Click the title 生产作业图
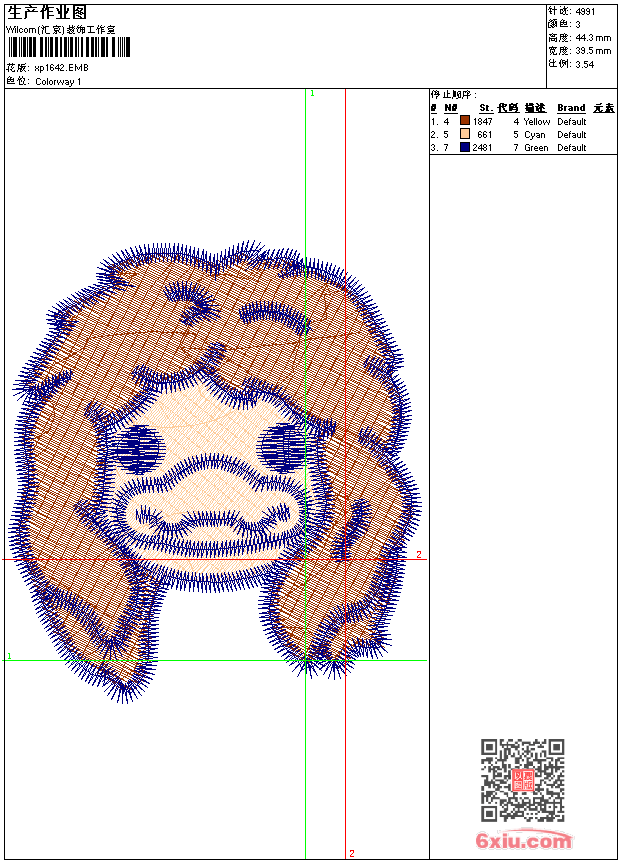The image size is (620, 860). (47, 13)
